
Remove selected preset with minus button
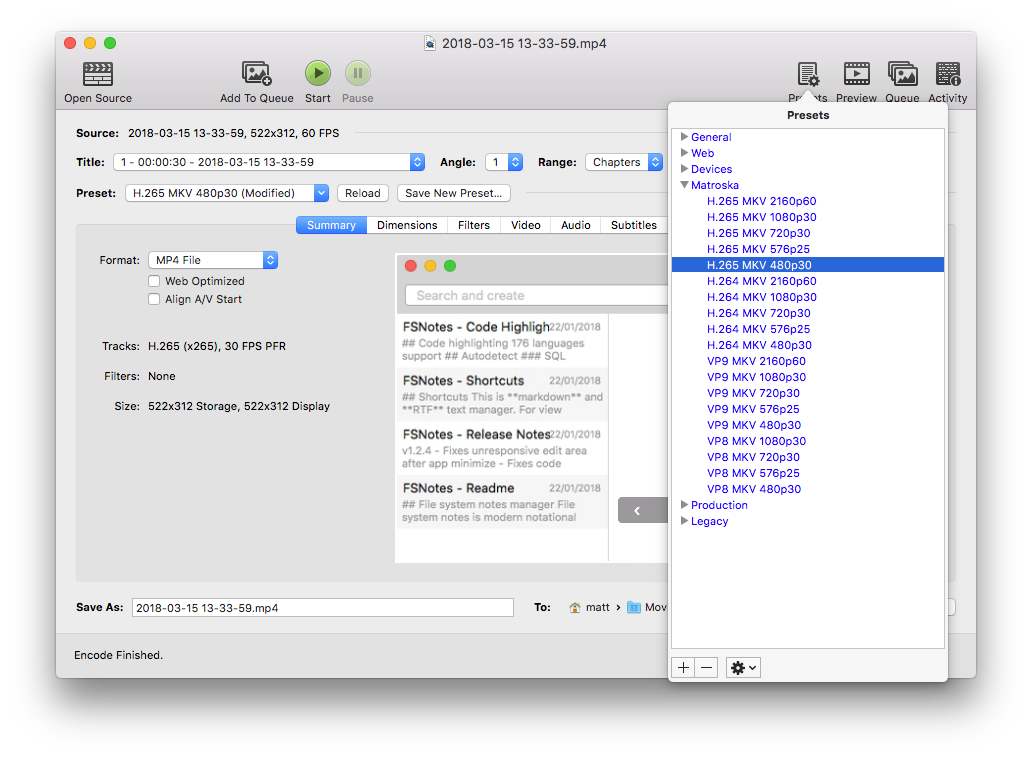[x=706, y=668]
